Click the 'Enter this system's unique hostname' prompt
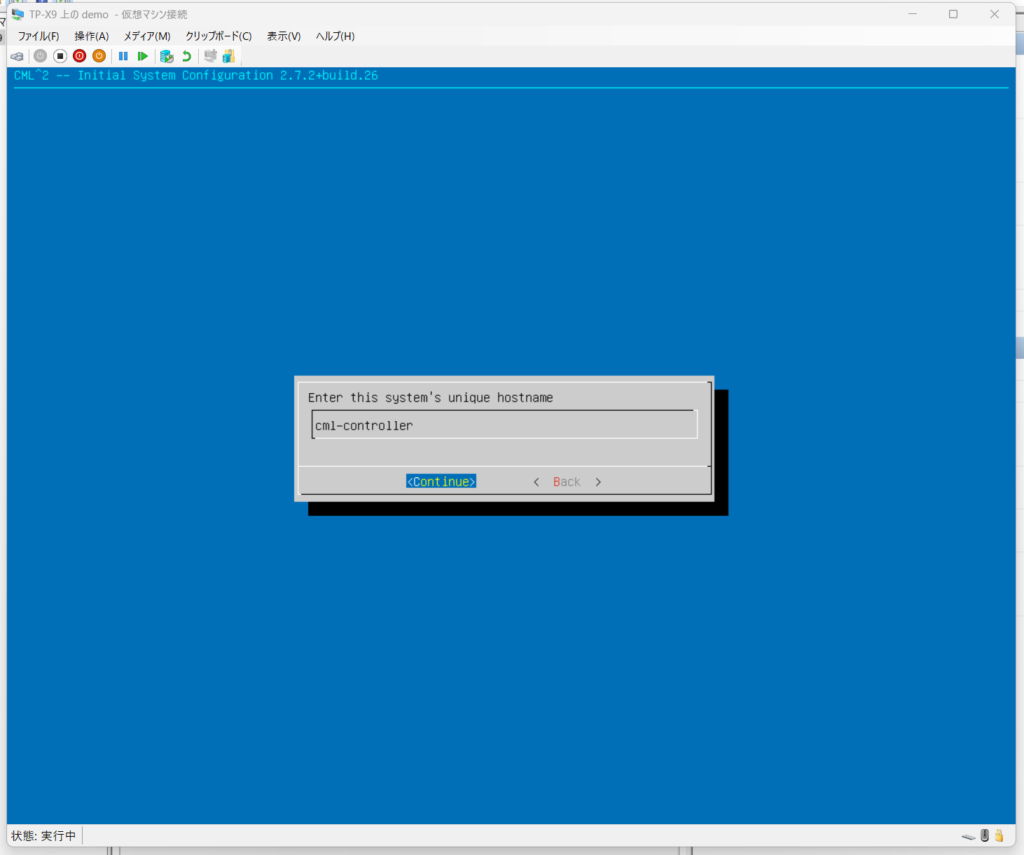 coord(430,397)
